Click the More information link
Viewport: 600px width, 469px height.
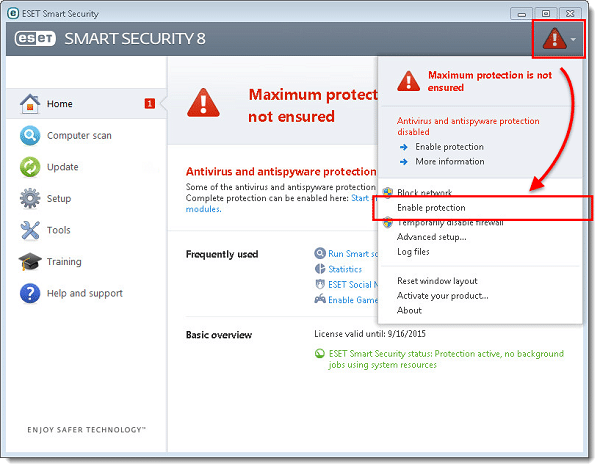(450, 161)
